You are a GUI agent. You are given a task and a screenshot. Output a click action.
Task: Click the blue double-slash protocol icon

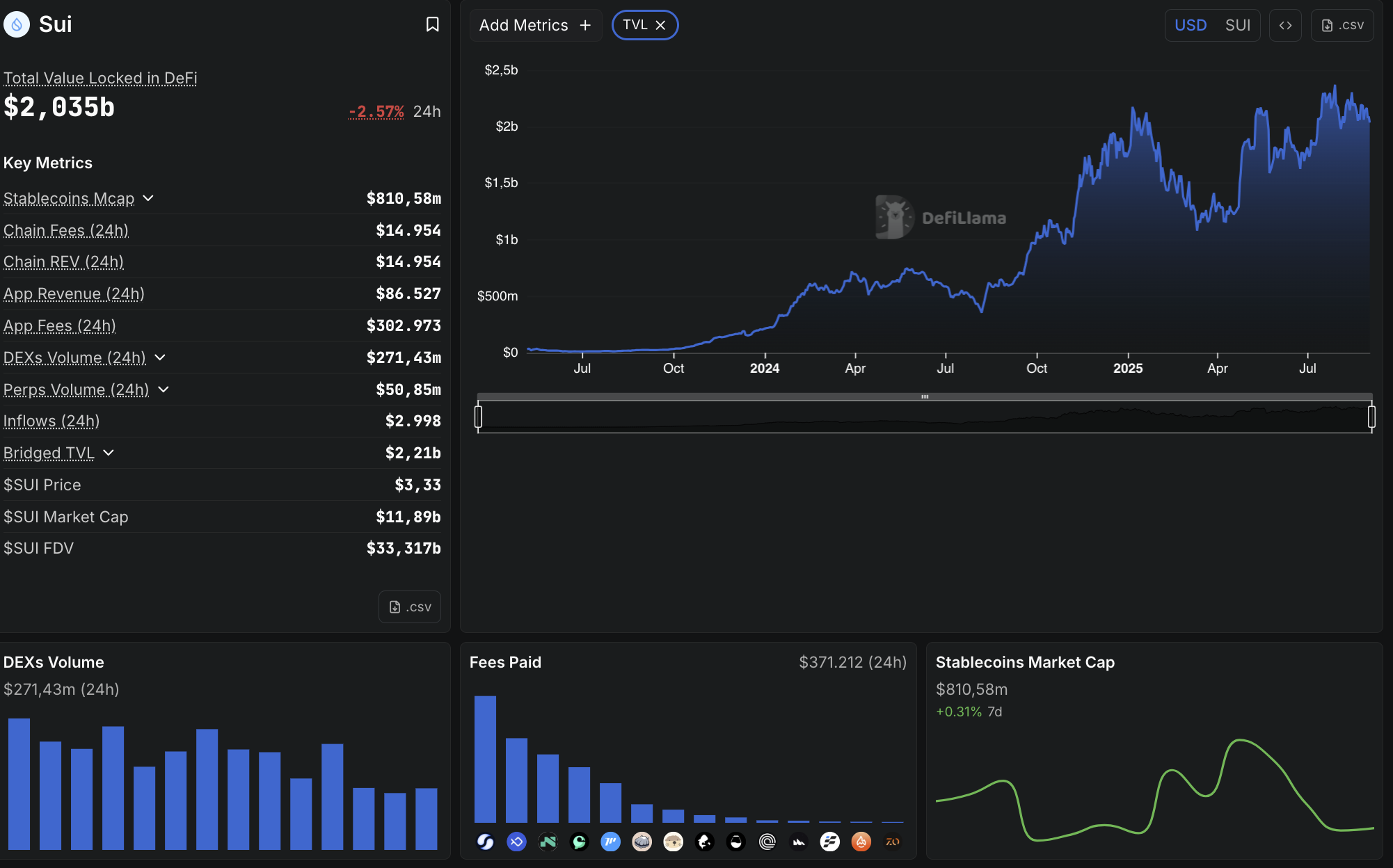[610, 842]
